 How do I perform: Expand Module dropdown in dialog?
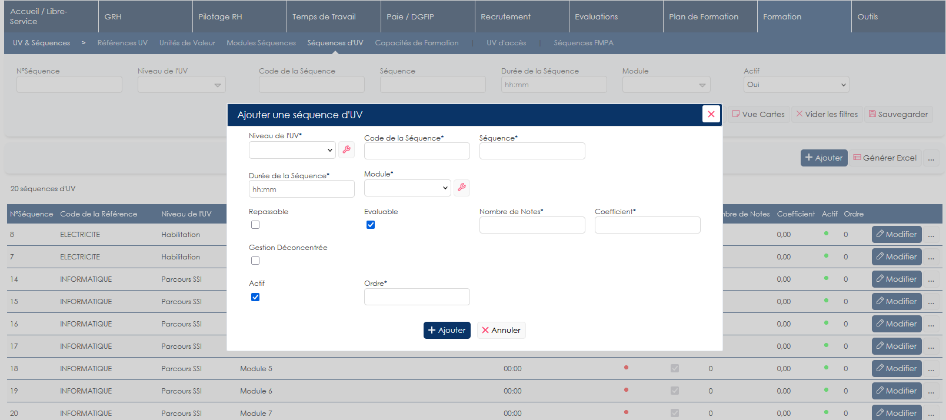[x=408, y=188]
